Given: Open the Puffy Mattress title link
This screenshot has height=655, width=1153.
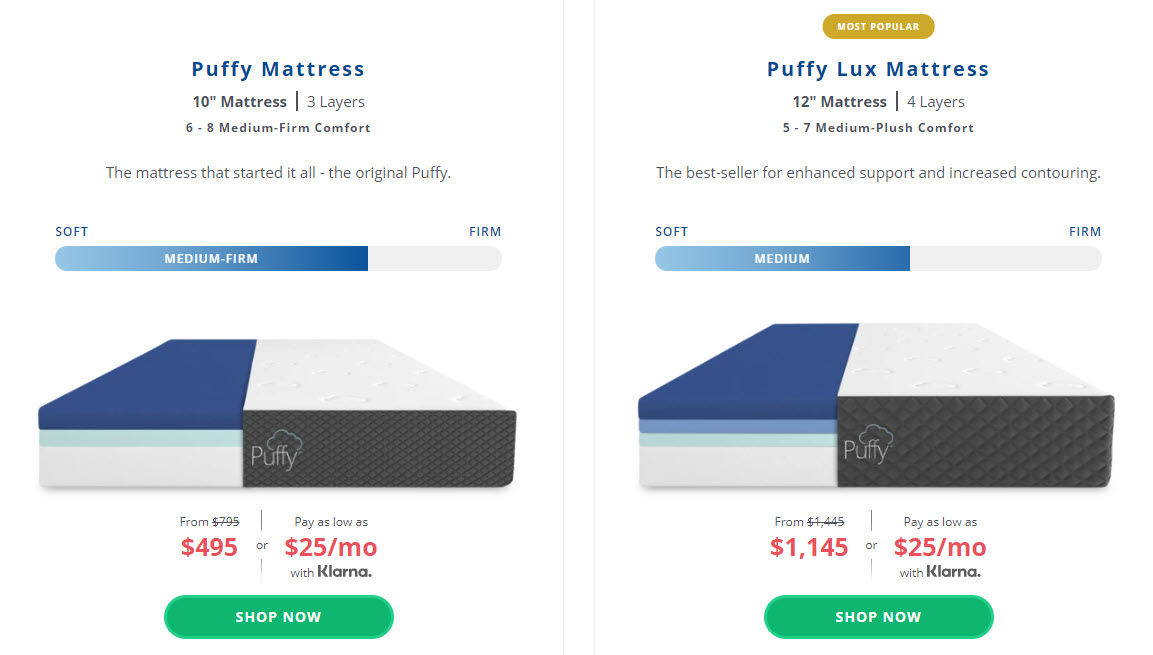Looking at the screenshot, I should coord(278,69).
